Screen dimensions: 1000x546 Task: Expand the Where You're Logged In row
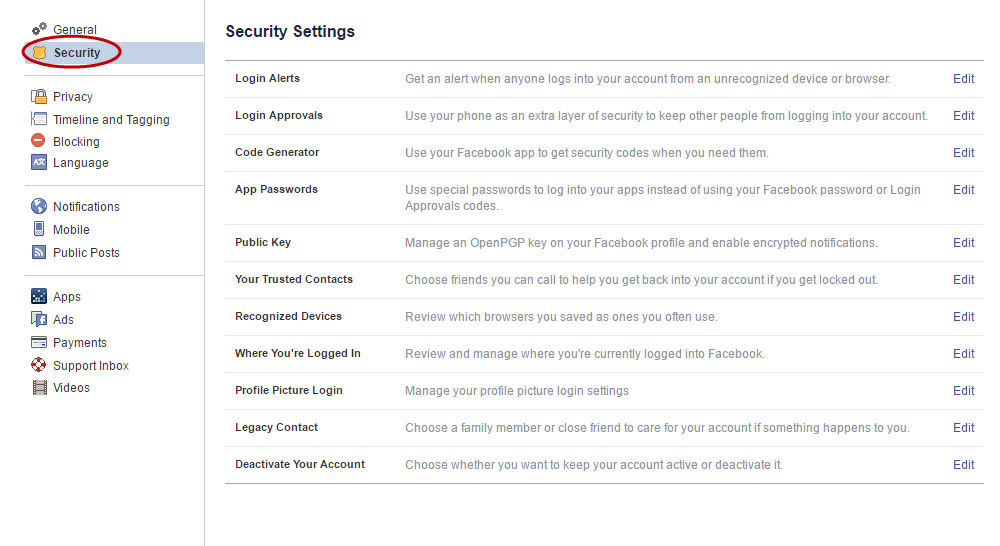coord(604,354)
